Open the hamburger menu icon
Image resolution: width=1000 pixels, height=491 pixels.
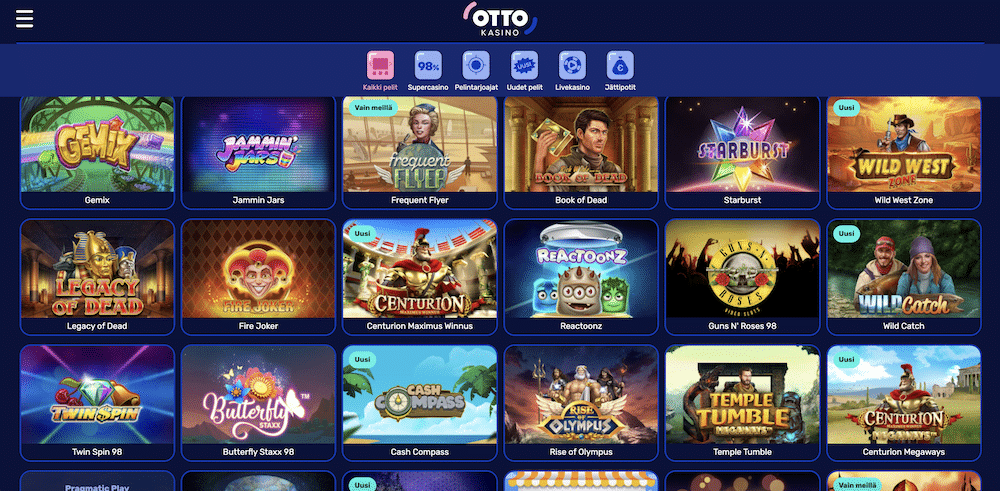[x=24, y=19]
